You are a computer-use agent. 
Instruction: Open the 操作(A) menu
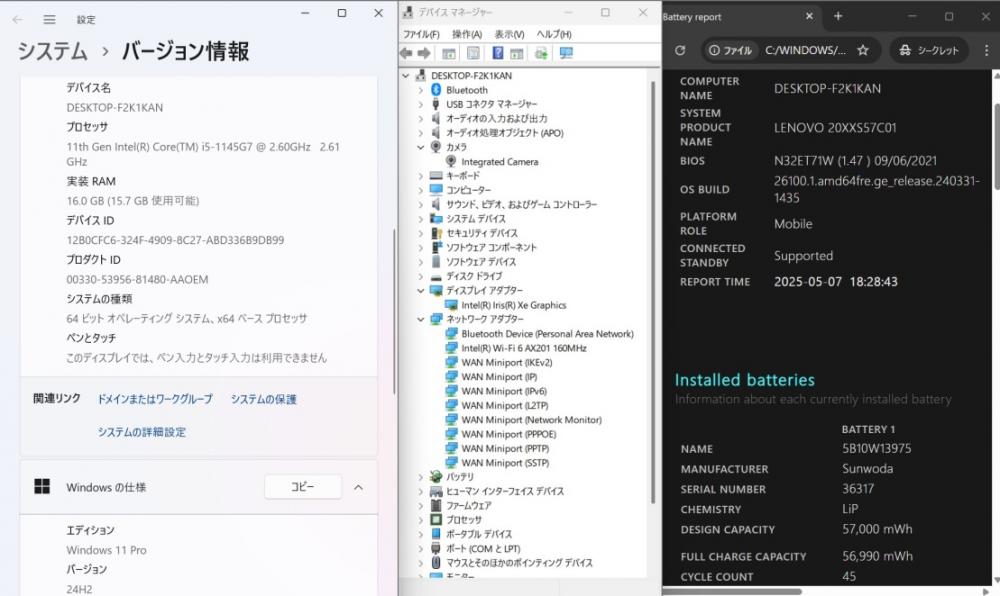[467, 34]
